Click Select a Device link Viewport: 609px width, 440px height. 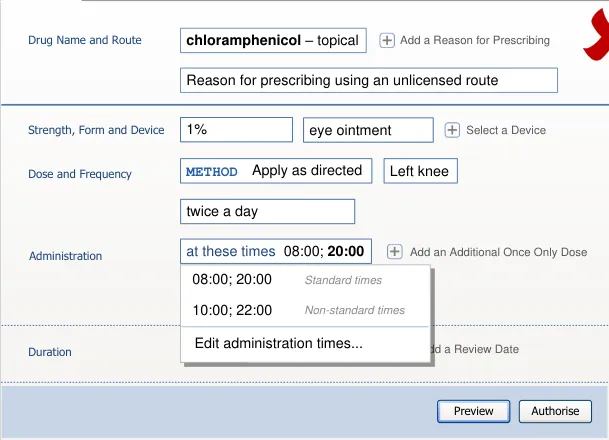click(506, 130)
